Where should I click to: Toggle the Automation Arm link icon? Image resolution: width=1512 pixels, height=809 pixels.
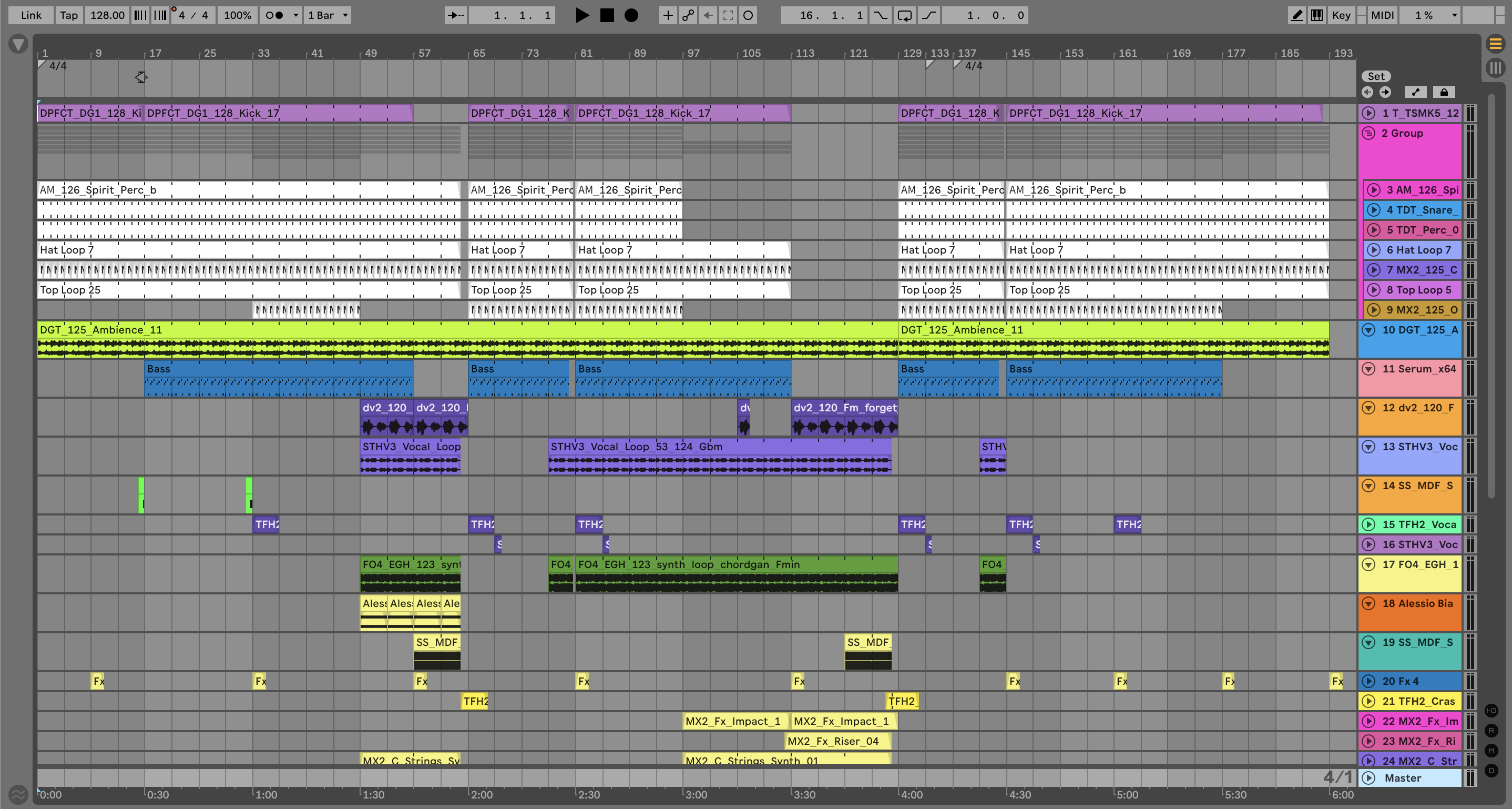click(x=688, y=15)
